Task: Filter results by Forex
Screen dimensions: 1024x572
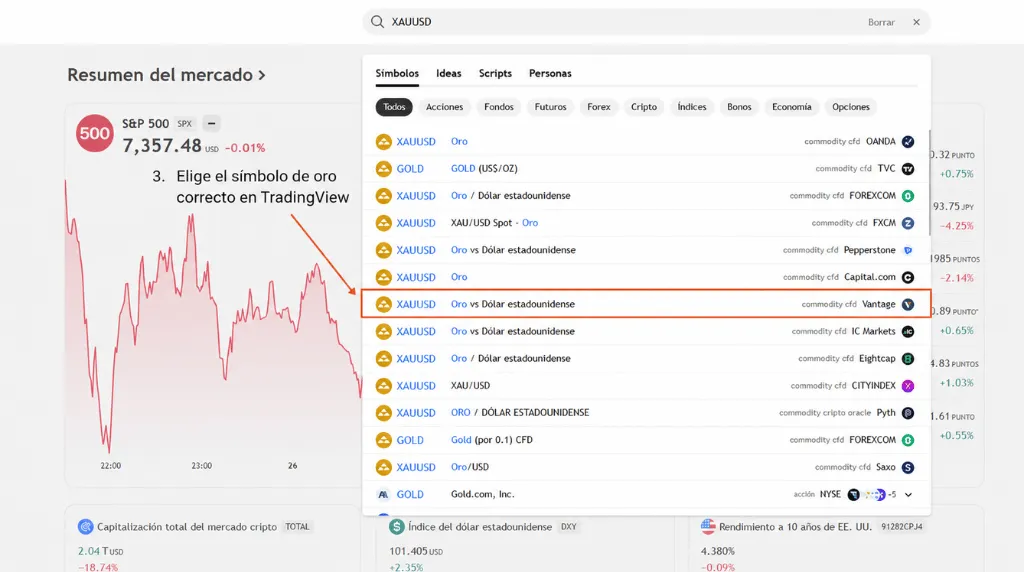Action: (598, 106)
